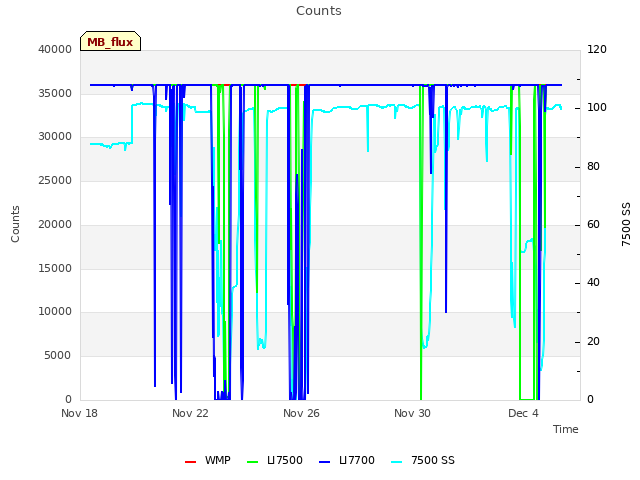Click the 25000 left axis value
The width and height of the screenshot is (640, 480).
coord(55,180)
